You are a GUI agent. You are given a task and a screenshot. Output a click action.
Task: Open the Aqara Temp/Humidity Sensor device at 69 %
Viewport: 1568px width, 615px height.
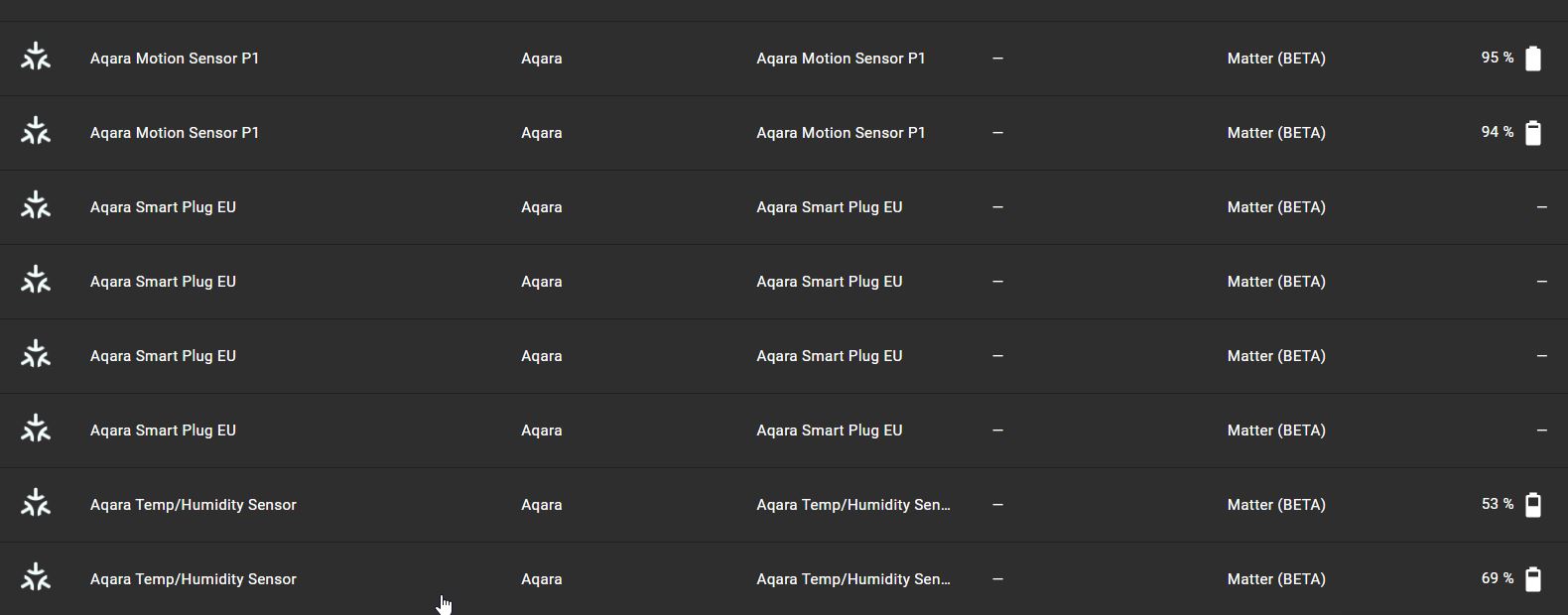click(x=194, y=579)
